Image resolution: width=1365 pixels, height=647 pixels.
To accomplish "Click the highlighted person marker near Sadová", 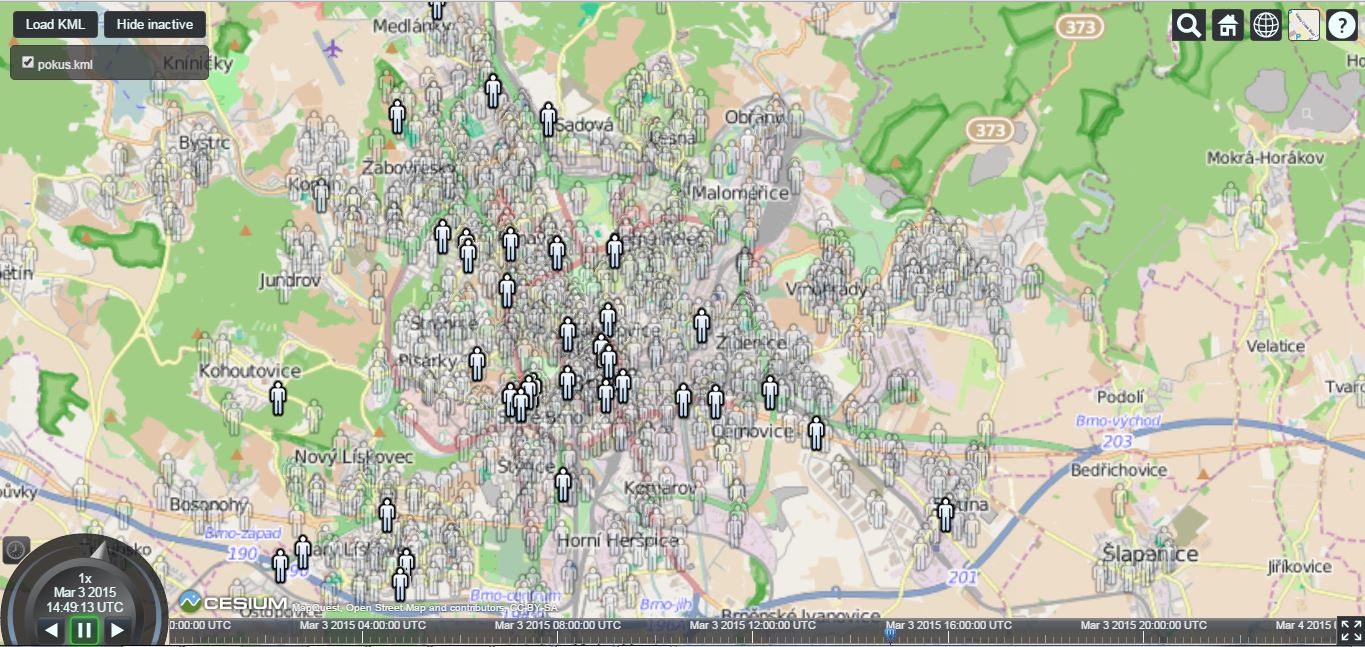I will pyautogui.click(x=547, y=118).
